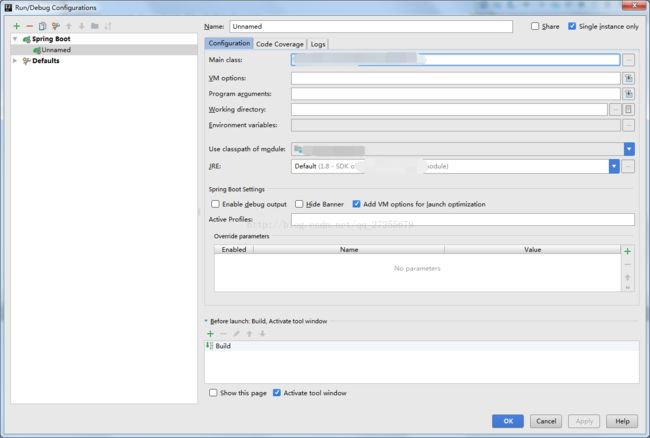Image resolution: width=650 pixels, height=438 pixels.
Task: Open the Logs tab
Action: (x=318, y=44)
